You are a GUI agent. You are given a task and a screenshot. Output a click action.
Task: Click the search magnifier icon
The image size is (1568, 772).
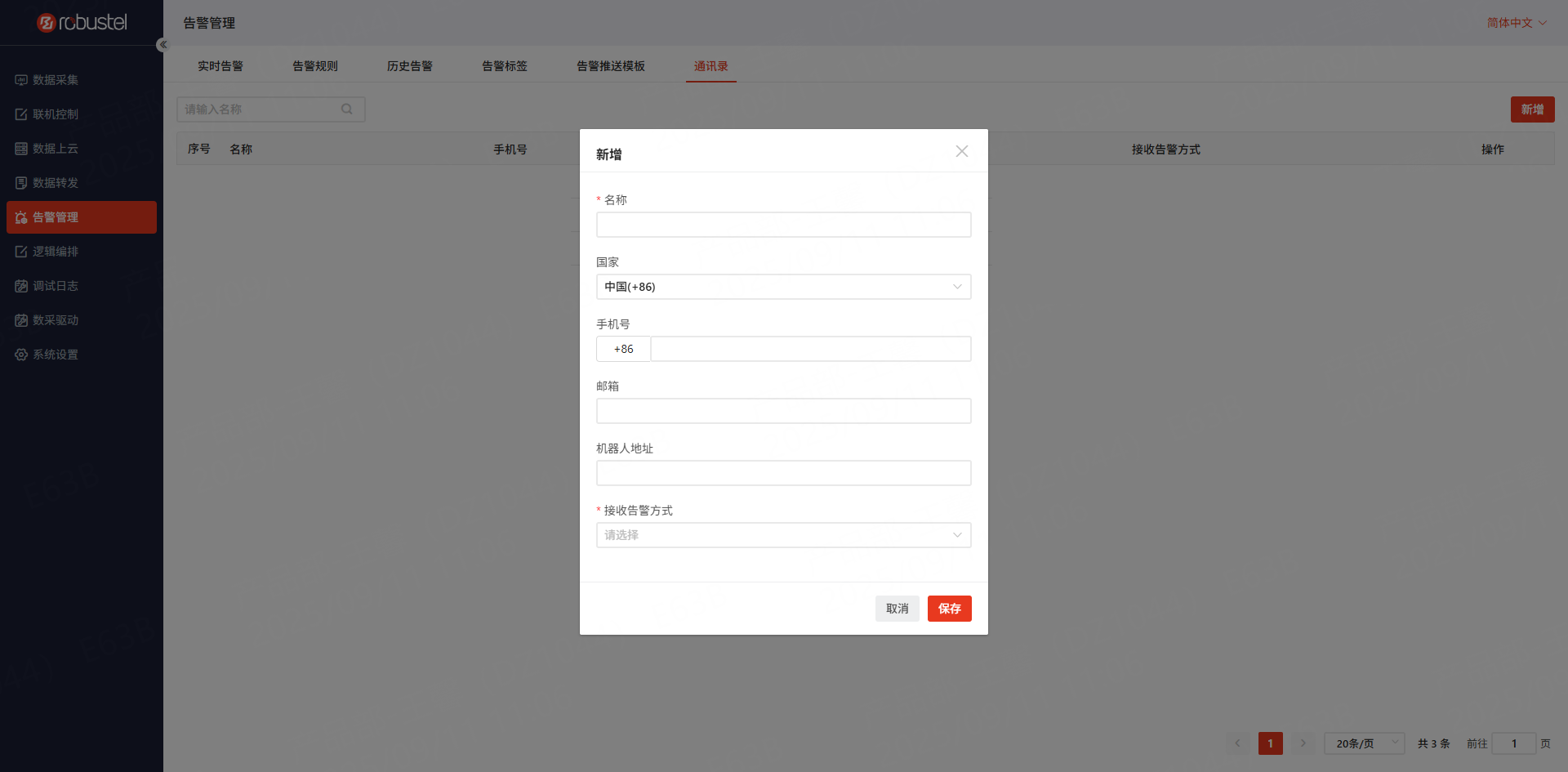(347, 109)
